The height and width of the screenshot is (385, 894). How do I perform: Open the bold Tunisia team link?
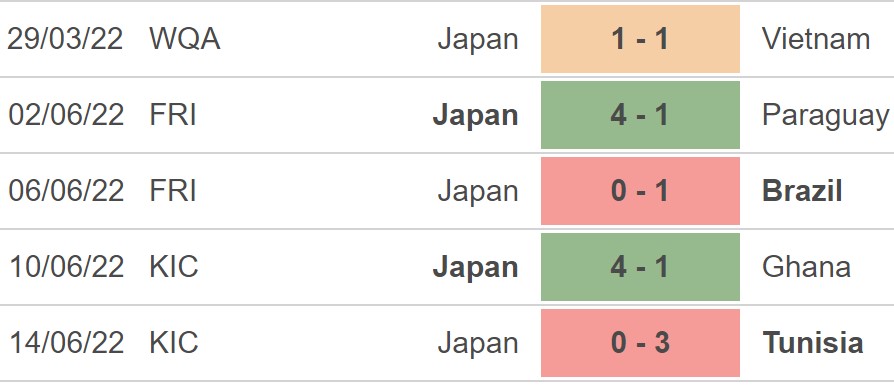812,343
